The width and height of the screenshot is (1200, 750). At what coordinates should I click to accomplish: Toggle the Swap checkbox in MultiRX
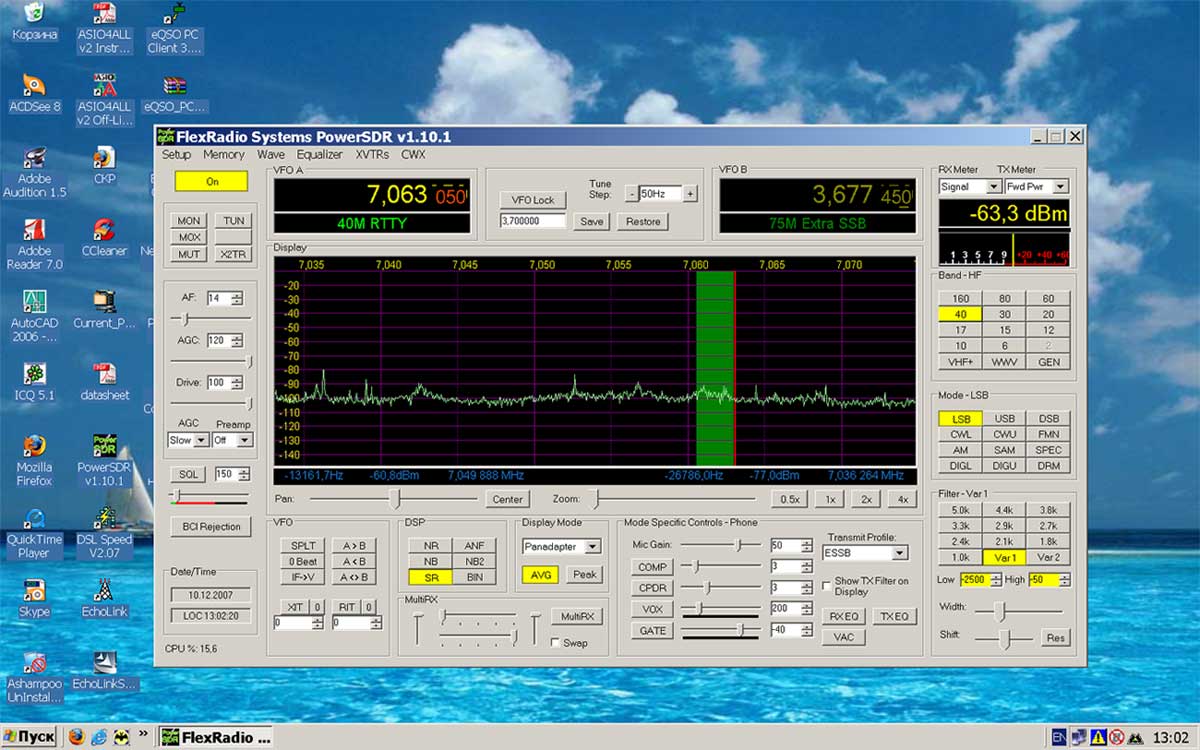click(556, 643)
